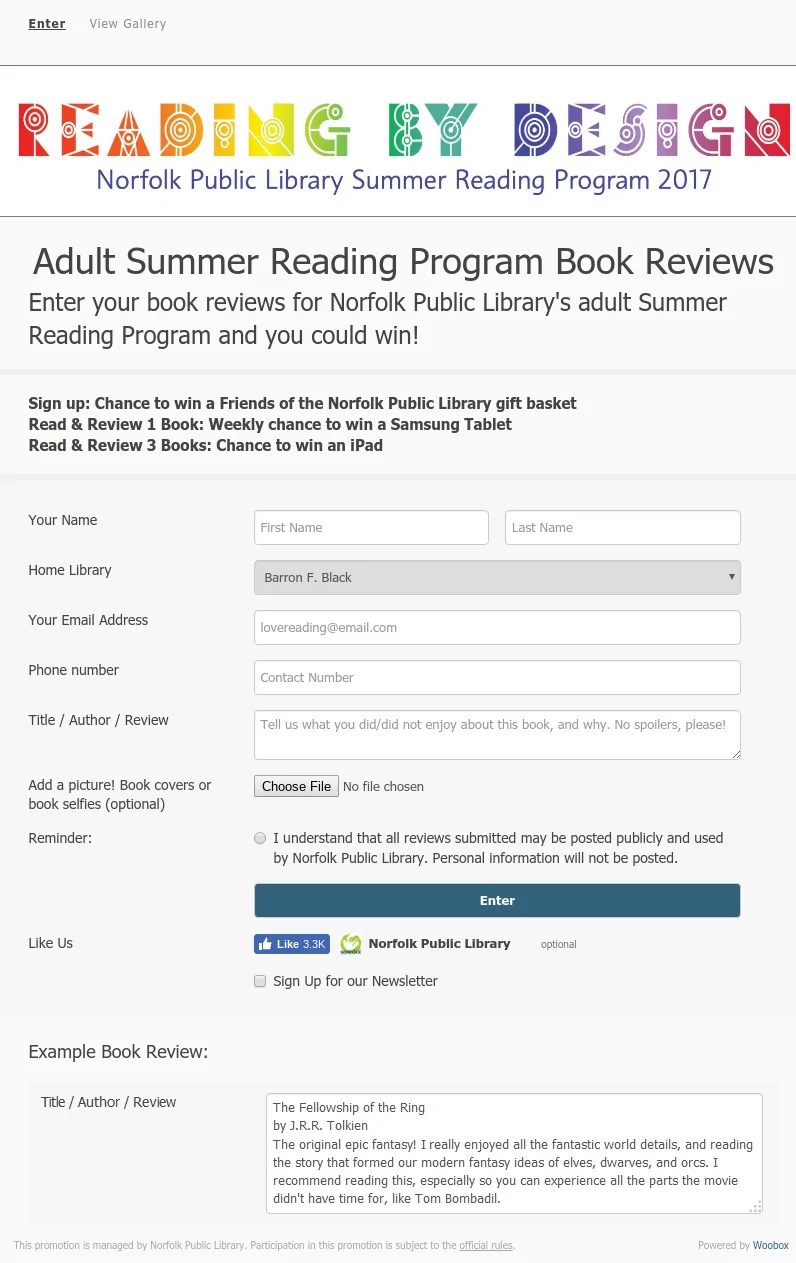The image size is (796, 1263).
Task: Click the Contact Number field
Action: coord(497,677)
